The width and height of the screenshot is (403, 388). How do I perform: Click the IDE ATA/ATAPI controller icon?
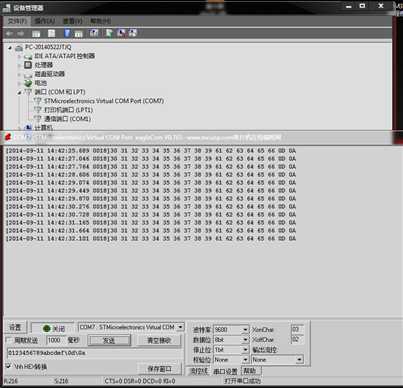coord(28,56)
